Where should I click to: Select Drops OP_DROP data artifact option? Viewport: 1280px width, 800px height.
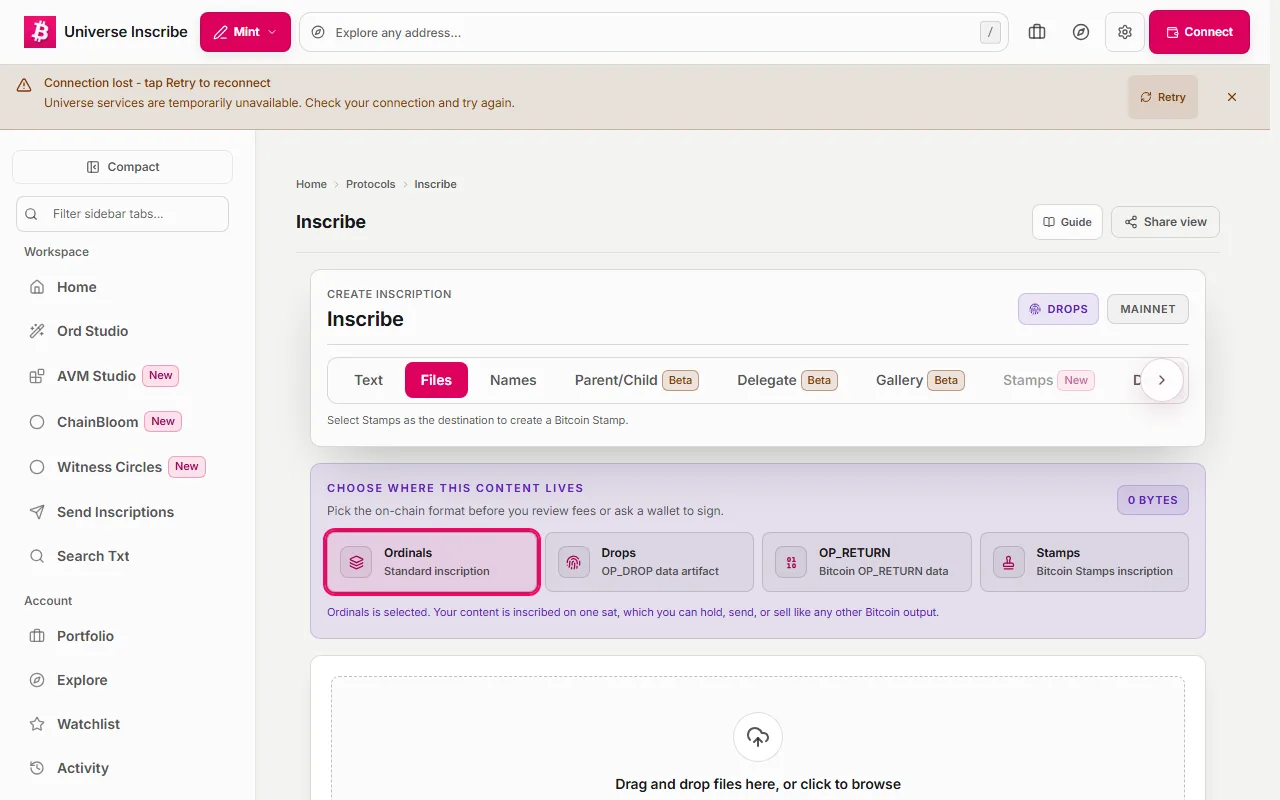649,562
